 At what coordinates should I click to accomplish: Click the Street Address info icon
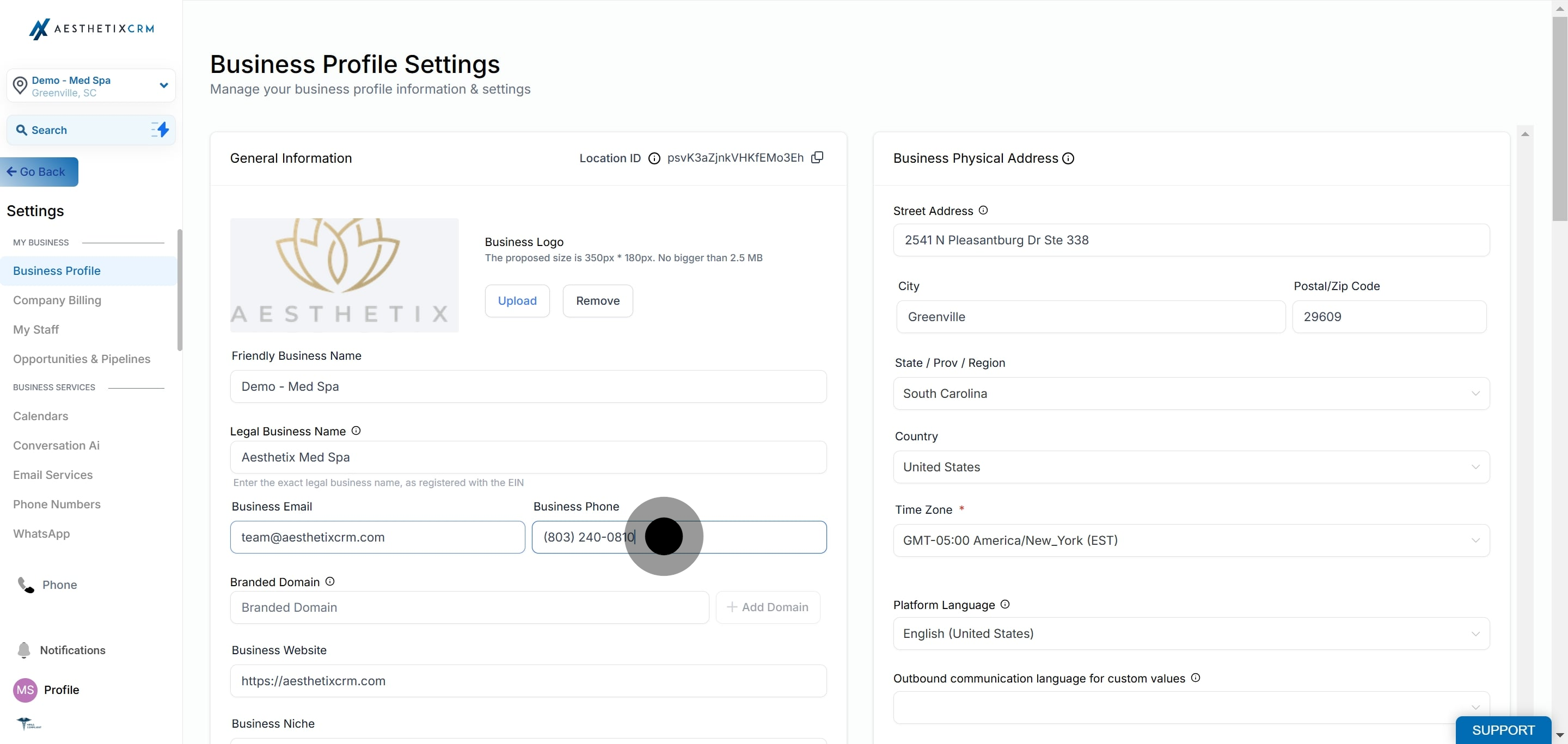coord(983,211)
